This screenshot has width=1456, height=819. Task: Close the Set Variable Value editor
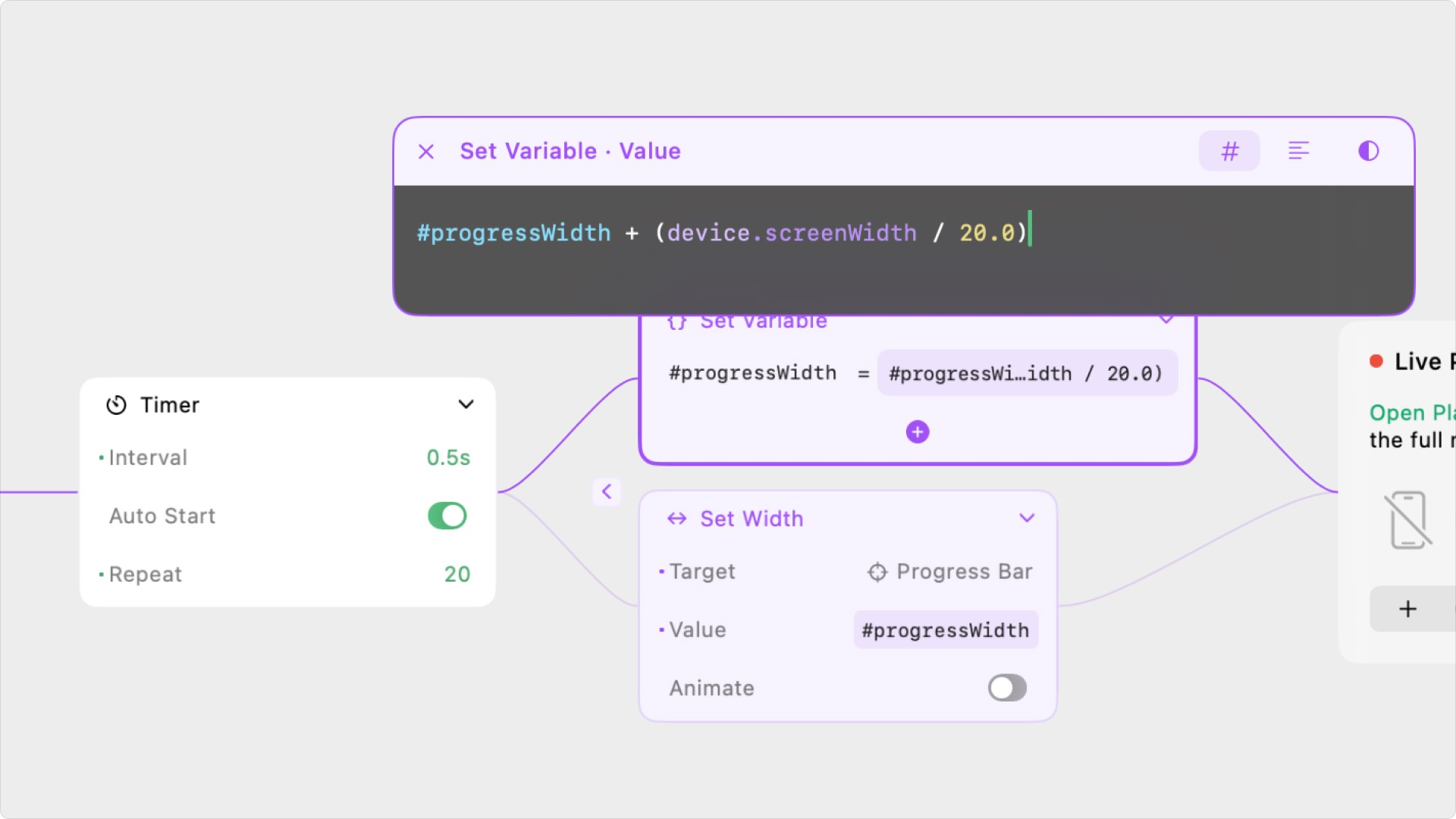tap(426, 152)
